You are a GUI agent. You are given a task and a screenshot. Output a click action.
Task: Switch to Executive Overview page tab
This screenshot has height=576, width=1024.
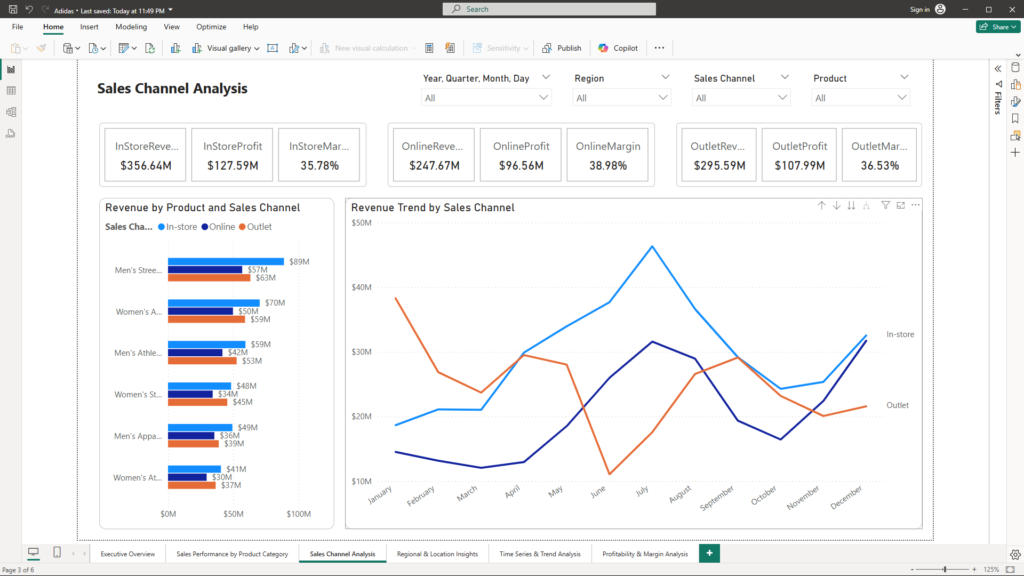[x=128, y=553]
